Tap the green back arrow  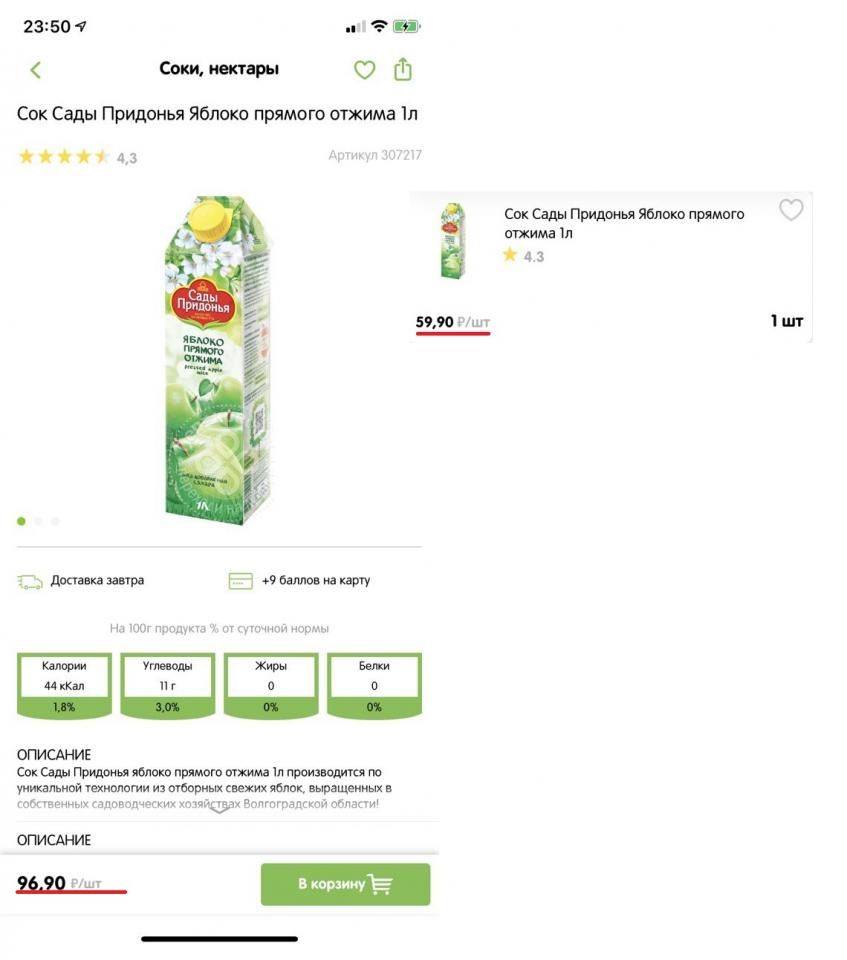pos(36,70)
